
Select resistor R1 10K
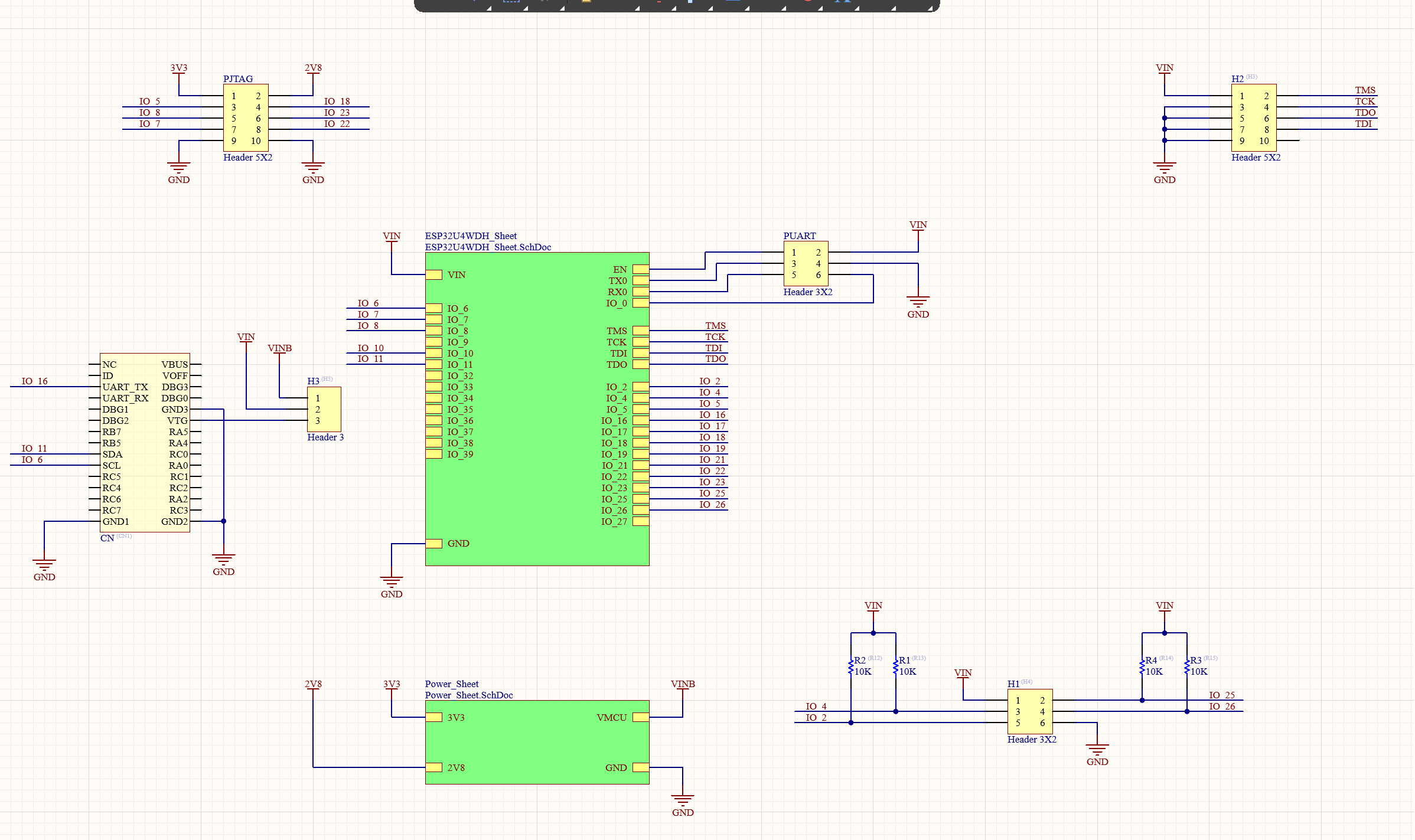(896, 667)
